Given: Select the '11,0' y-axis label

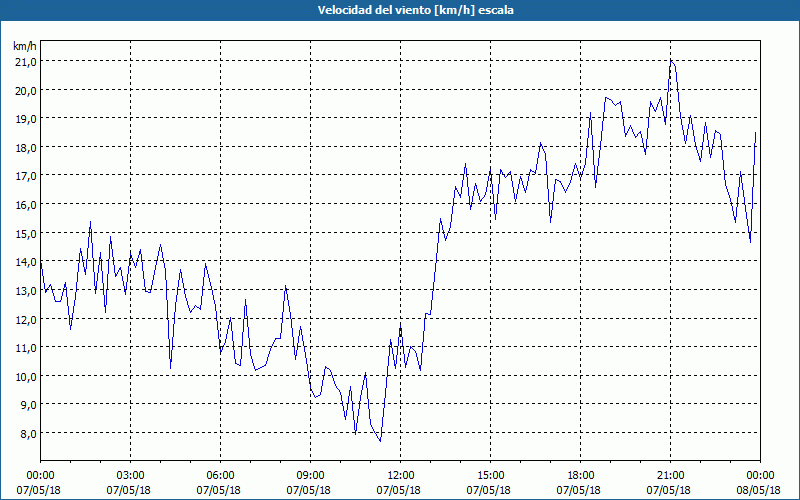Looking at the screenshot, I should click(26, 347).
